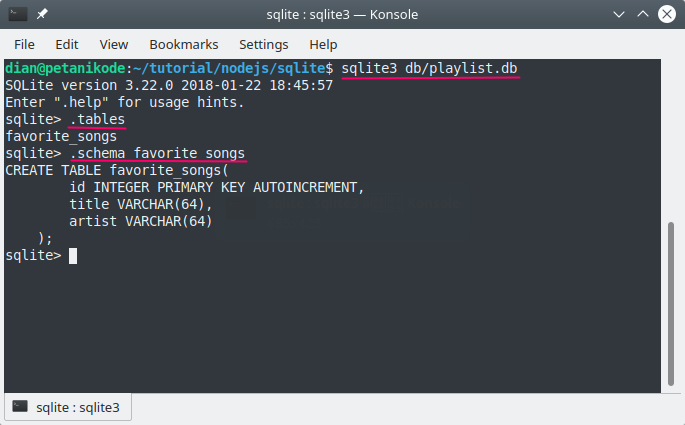Click the terminal icon on the sqlite tab
Viewport: 685px width, 425px height.
pos(20,407)
